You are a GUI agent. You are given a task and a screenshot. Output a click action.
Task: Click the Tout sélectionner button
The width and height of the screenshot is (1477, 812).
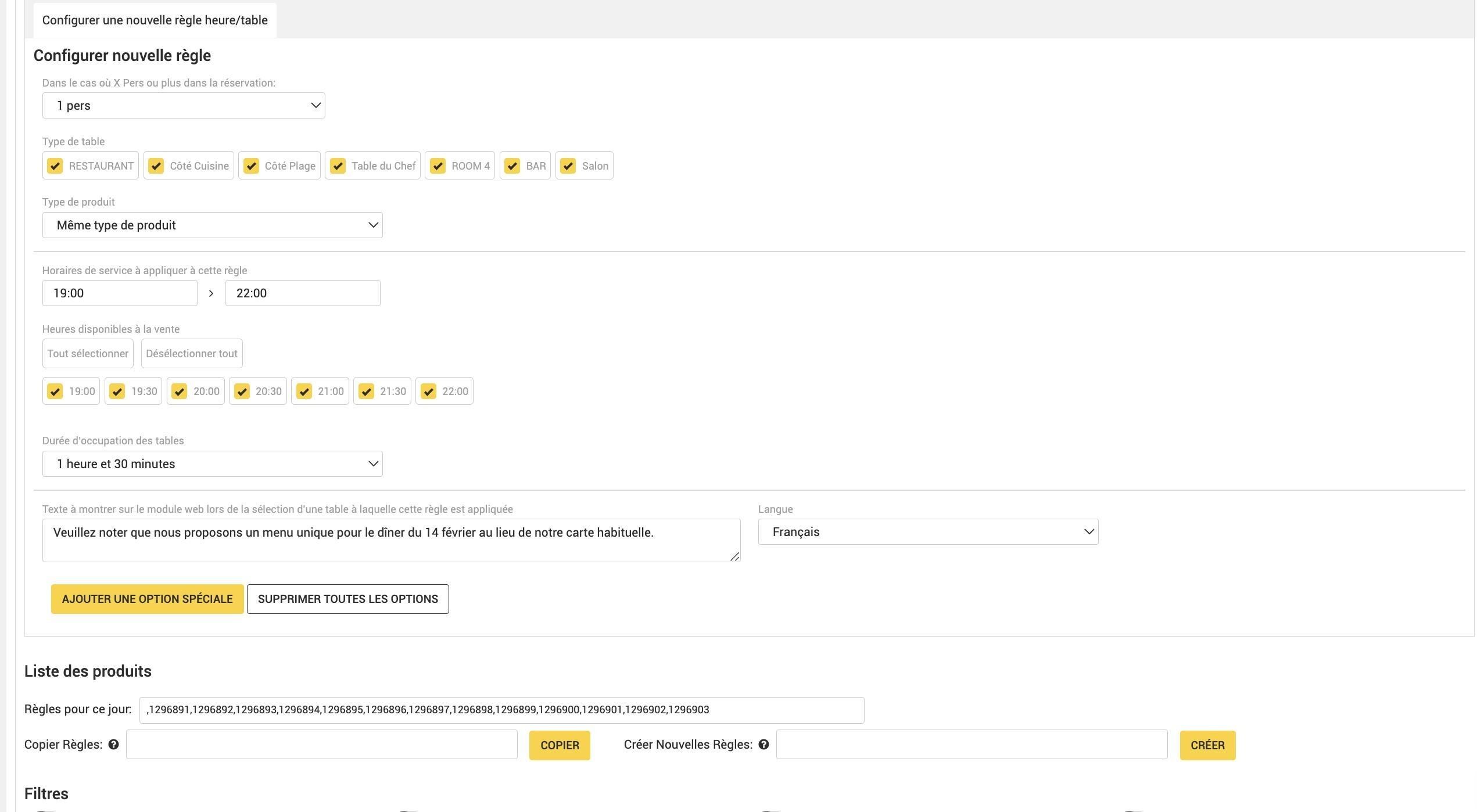click(88, 354)
